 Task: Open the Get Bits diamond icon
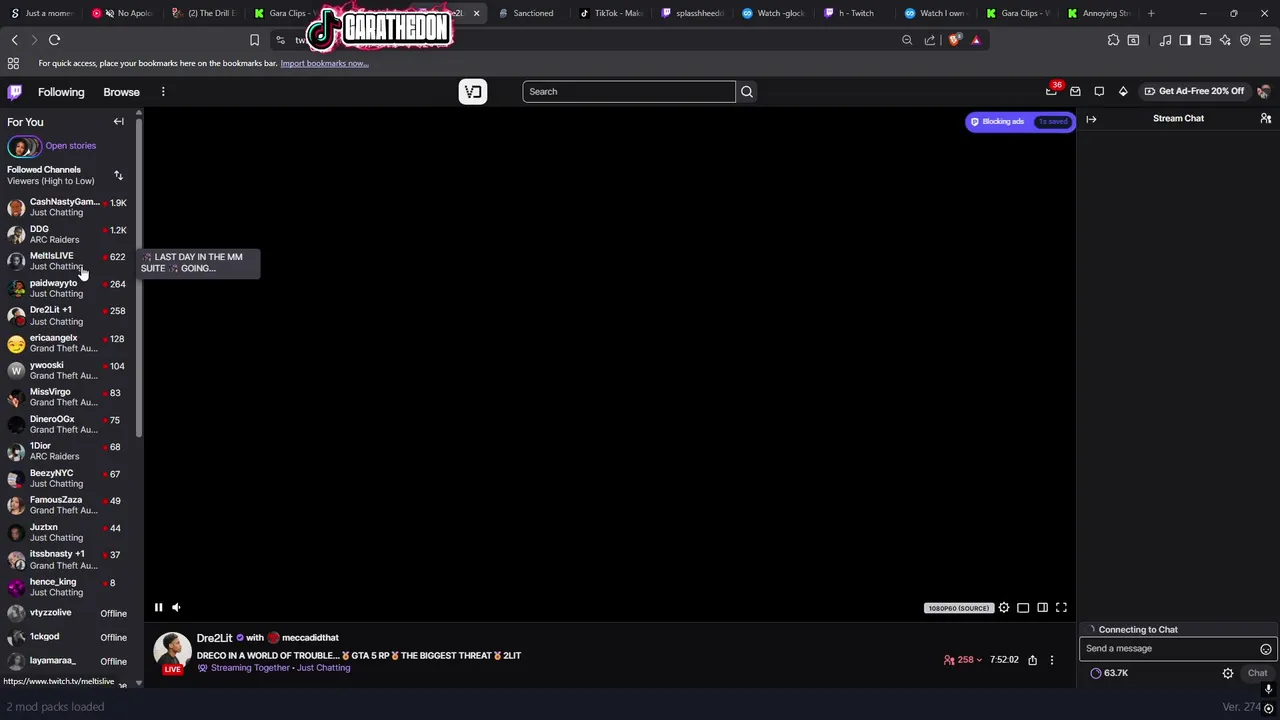[x=1123, y=92]
